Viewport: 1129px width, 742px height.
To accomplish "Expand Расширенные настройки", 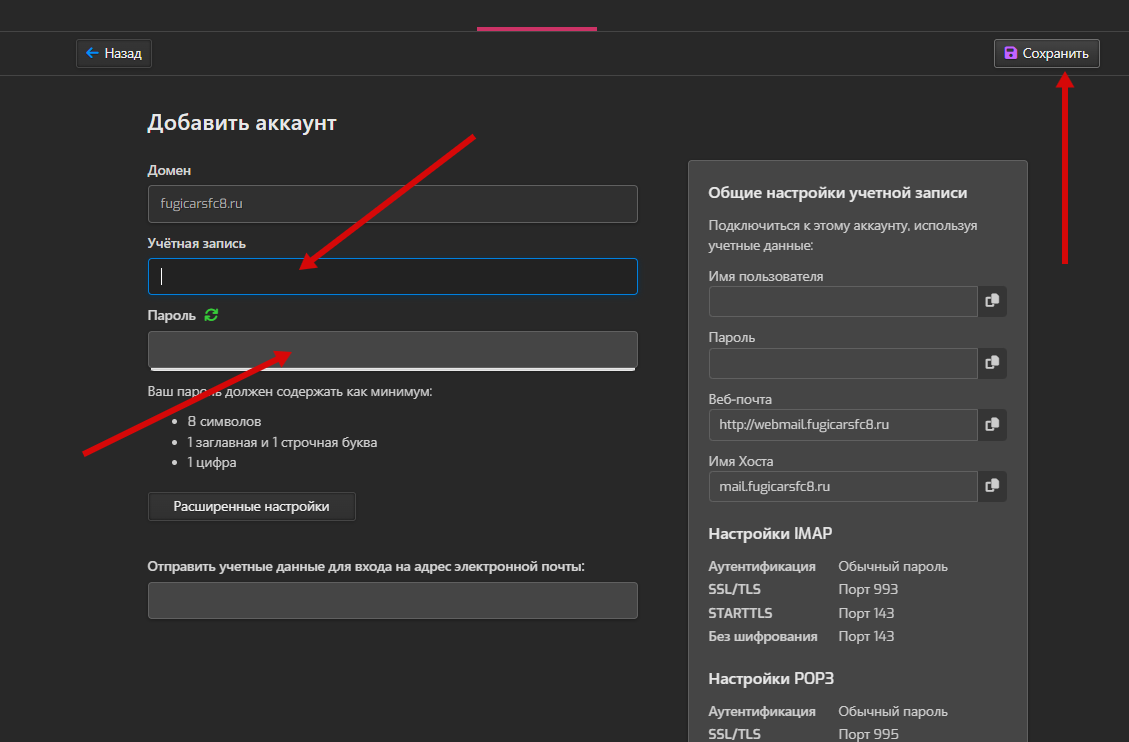I will [x=251, y=506].
